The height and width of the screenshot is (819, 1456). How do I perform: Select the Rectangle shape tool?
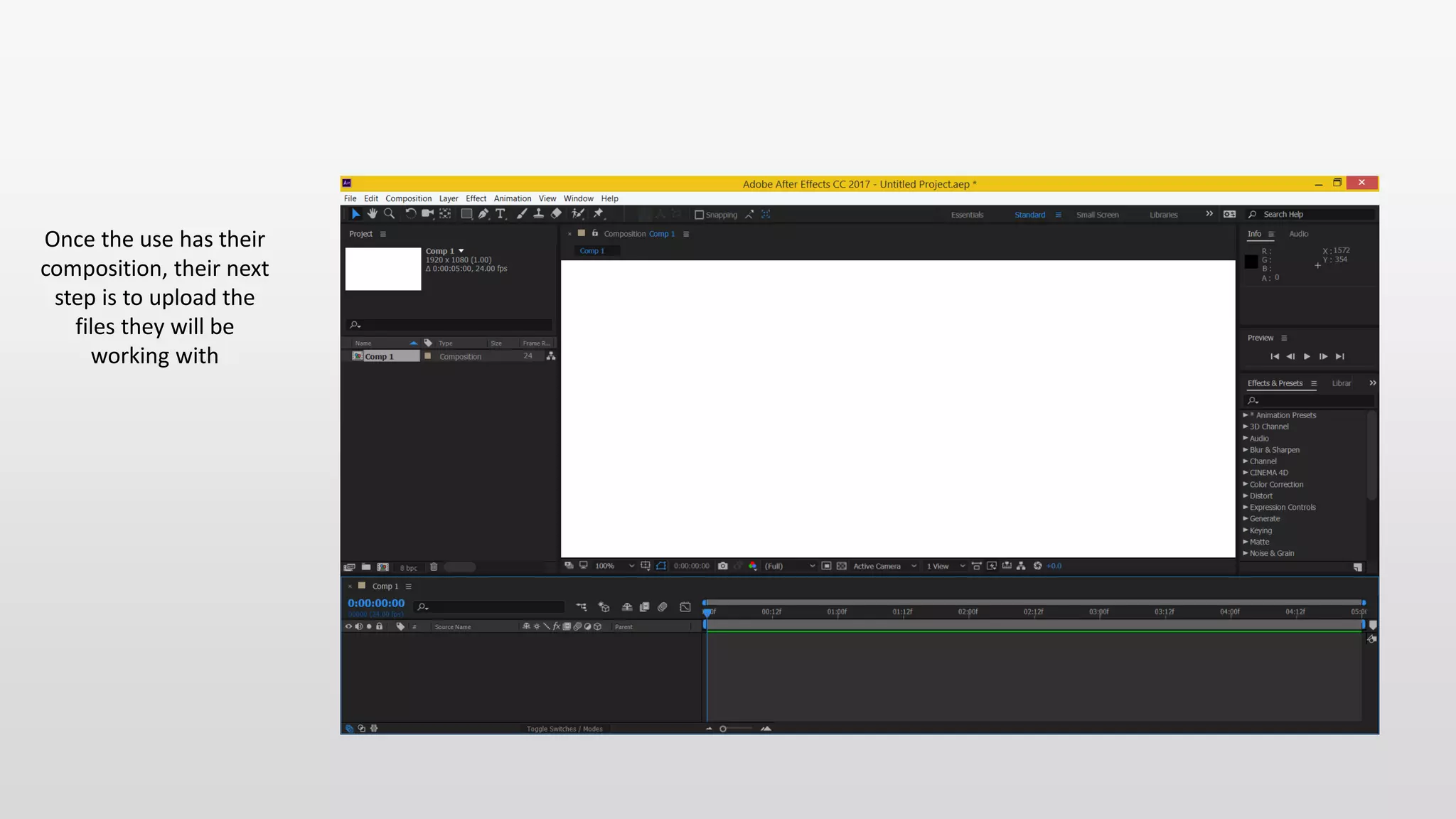466,214
